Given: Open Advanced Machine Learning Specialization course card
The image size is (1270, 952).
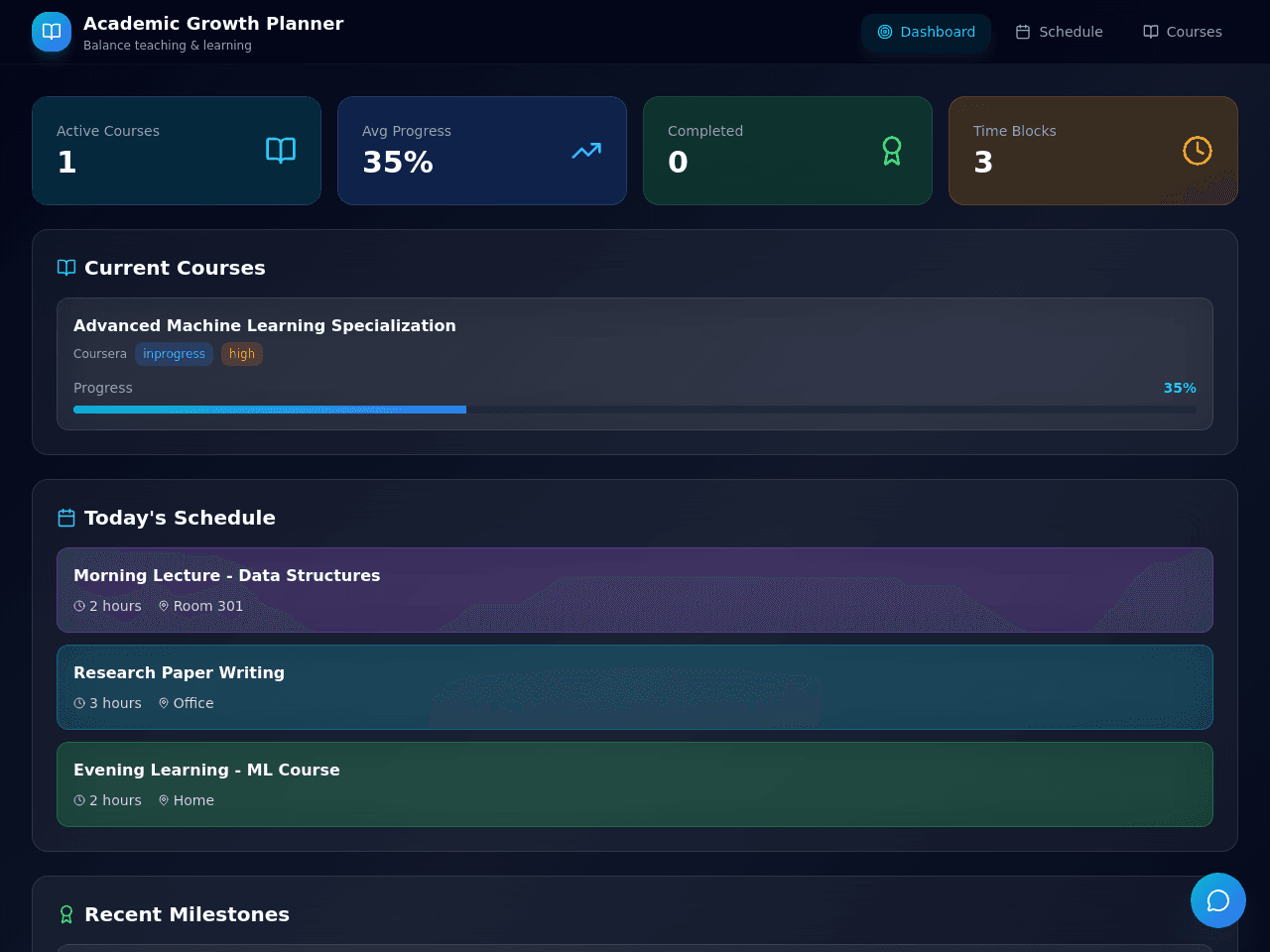Looking at the screenshot, I should tap(635, 364).
